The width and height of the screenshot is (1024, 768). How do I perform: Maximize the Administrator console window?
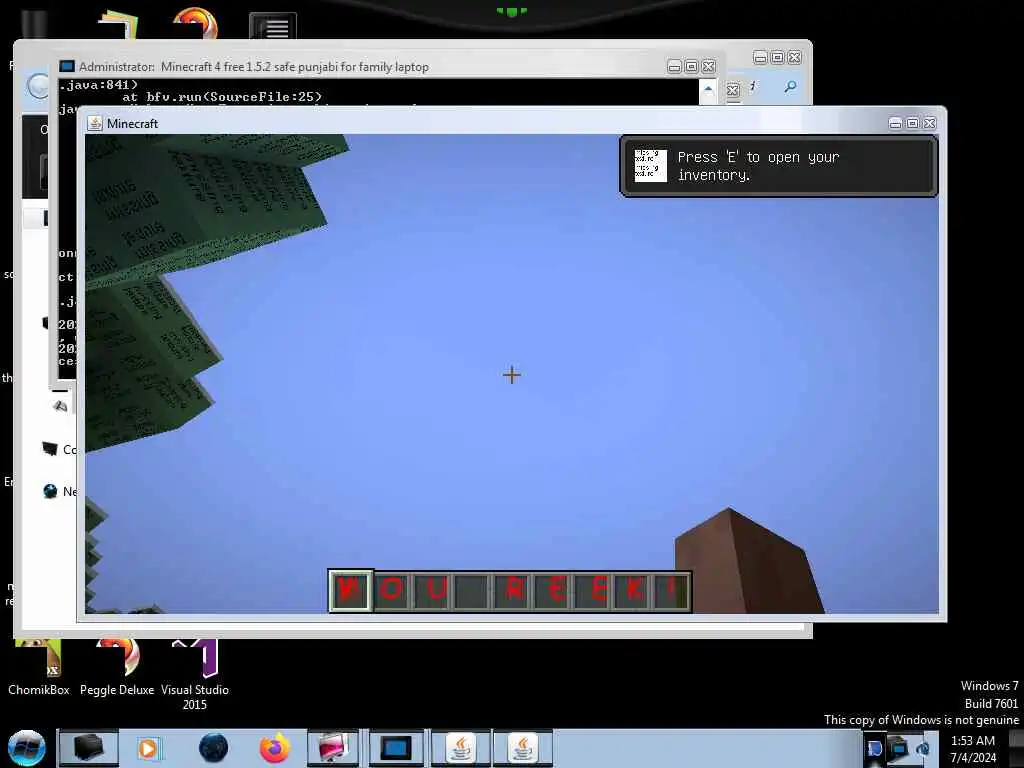pos(692,67)
